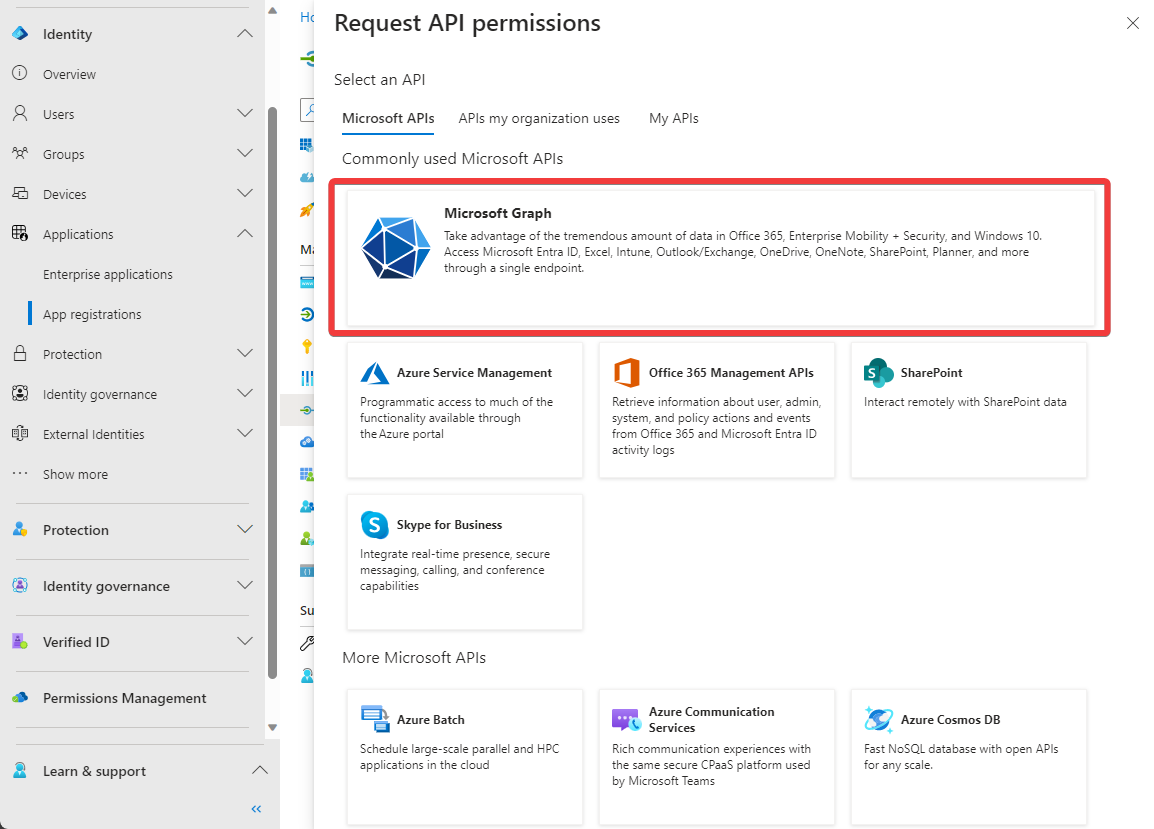The image size is (1154, 829).
Task: Collapse the Applications chevron
Action: pyautogui.click(x=245, y=233)
